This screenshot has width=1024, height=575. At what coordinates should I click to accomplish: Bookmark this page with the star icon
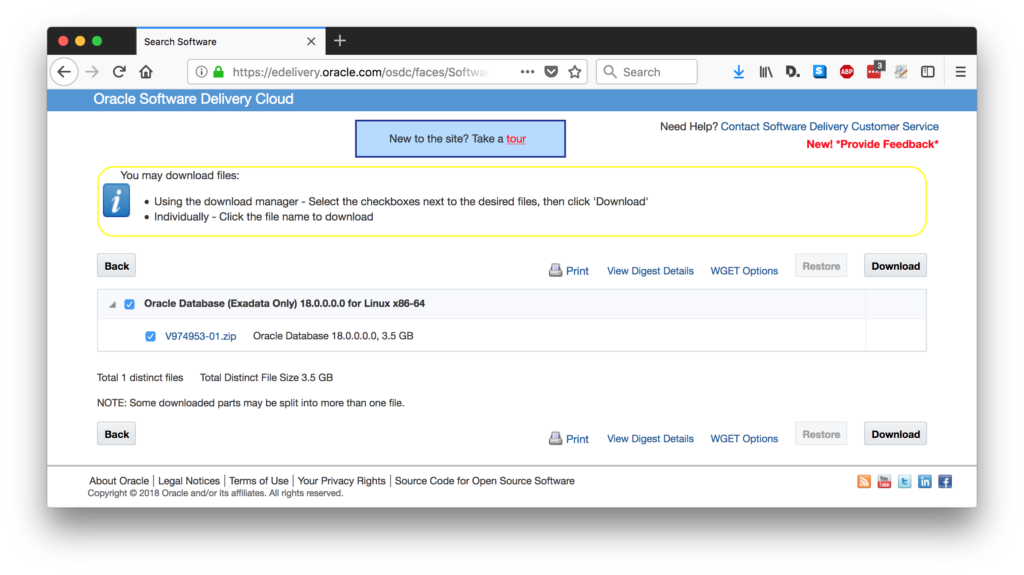click(x=575, y=72)
